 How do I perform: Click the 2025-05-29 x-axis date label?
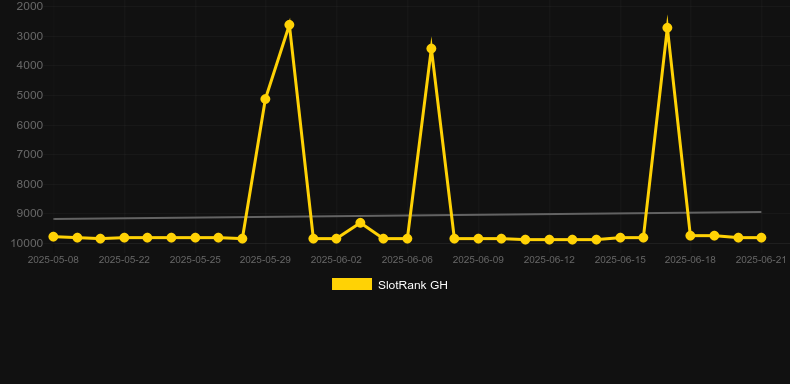click(x=265, y=260)
